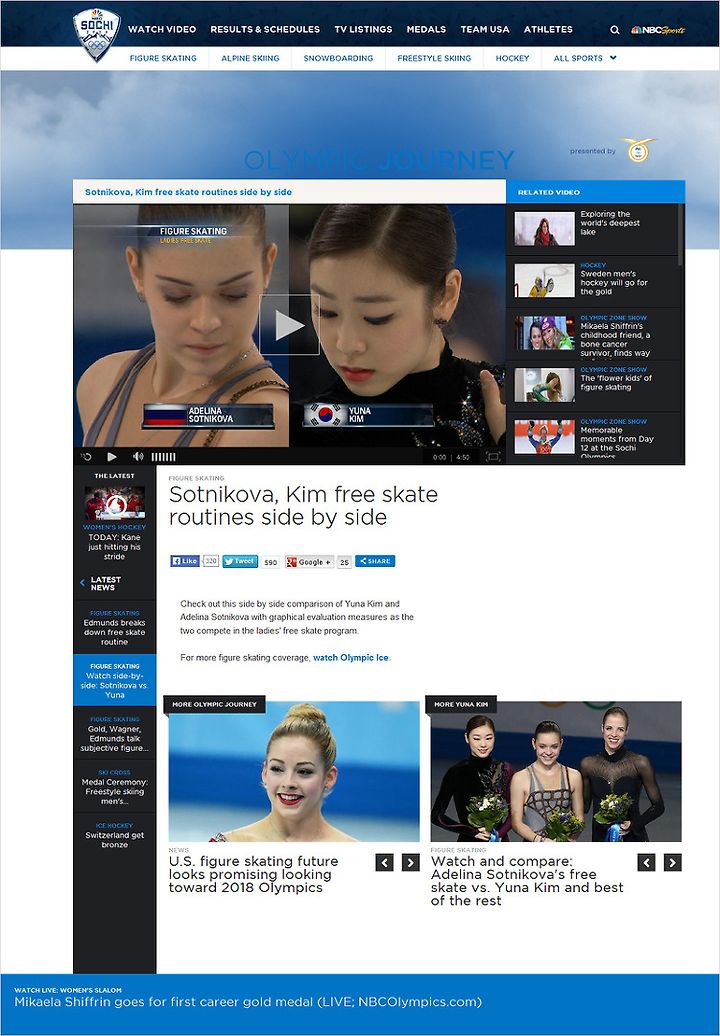Open 'Exploring the world's deepest lake' video thumbnail
Screen dimensions: 720x1036
point(544,229)
